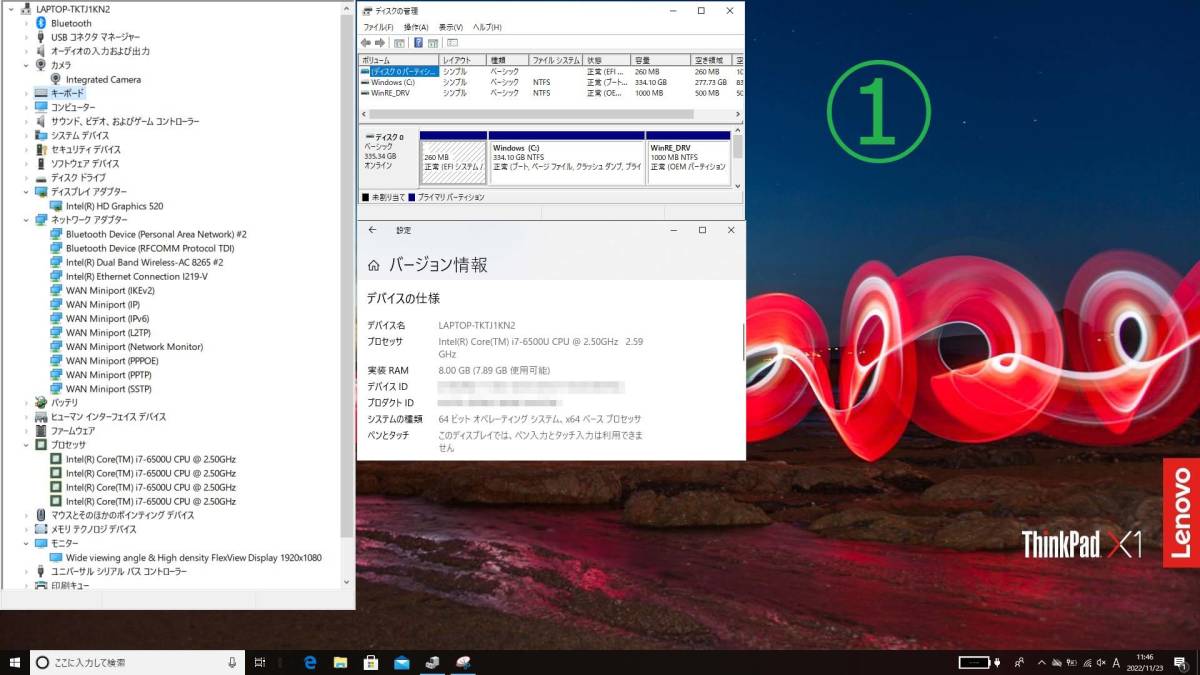Collapse the モニター category
Screen dimensions: 1200x675
[26, 543]
